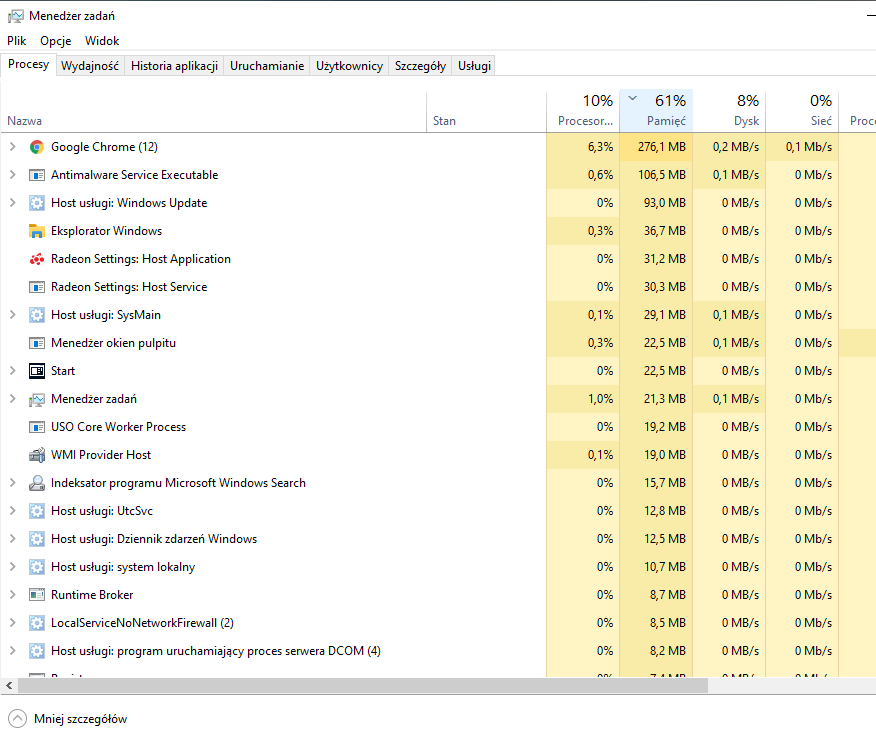This screenshot has height=731, width=876.
Task: Switch to the Wydajność tab
Action: 90,66
